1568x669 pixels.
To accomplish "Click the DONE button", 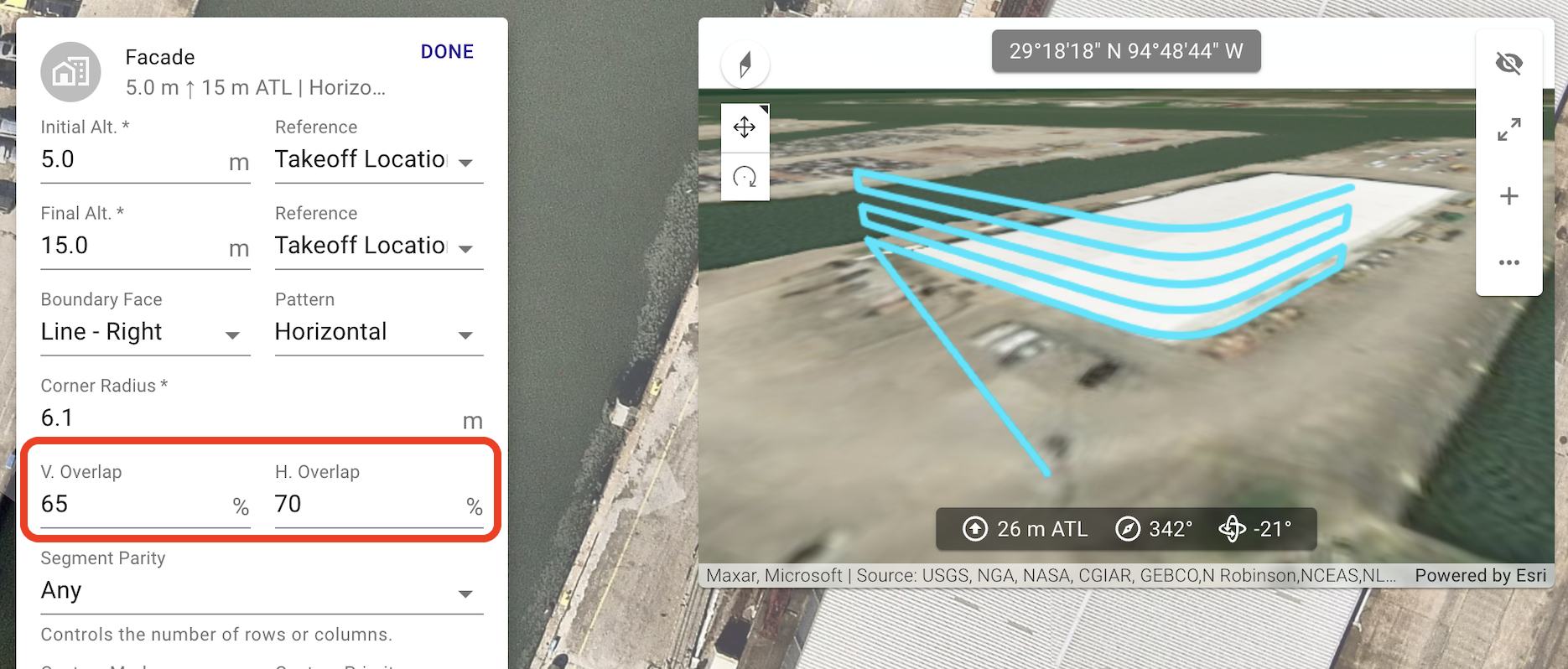I will pyautogui.click(x=447, y=52).
